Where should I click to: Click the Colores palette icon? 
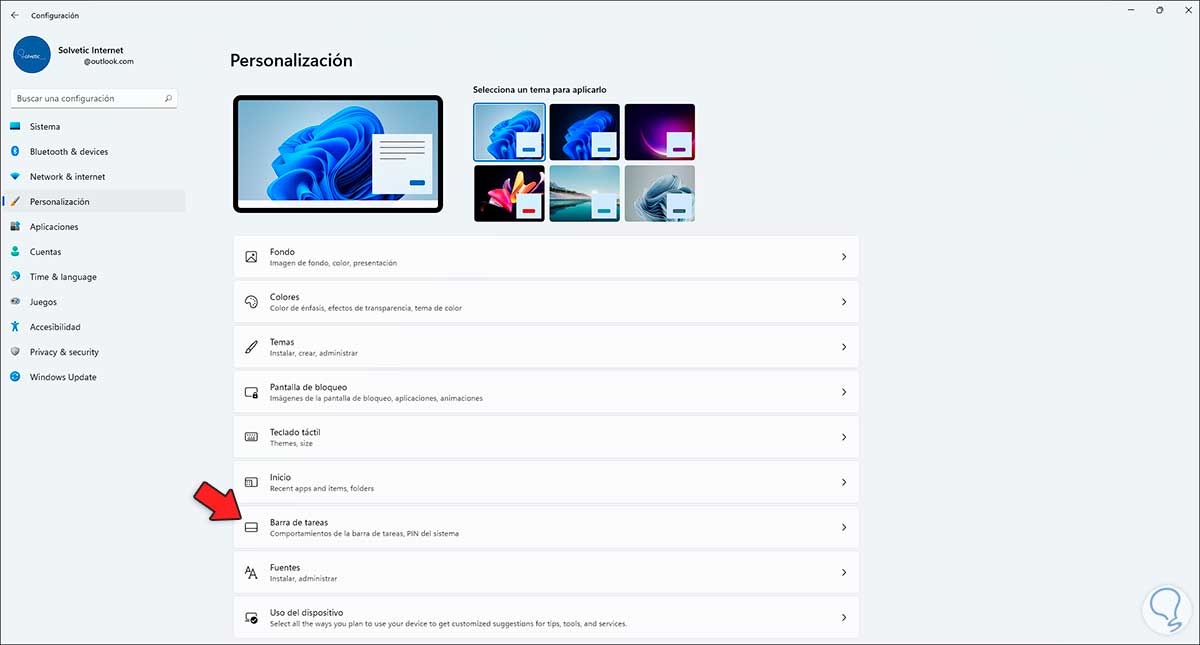point(251,302)
